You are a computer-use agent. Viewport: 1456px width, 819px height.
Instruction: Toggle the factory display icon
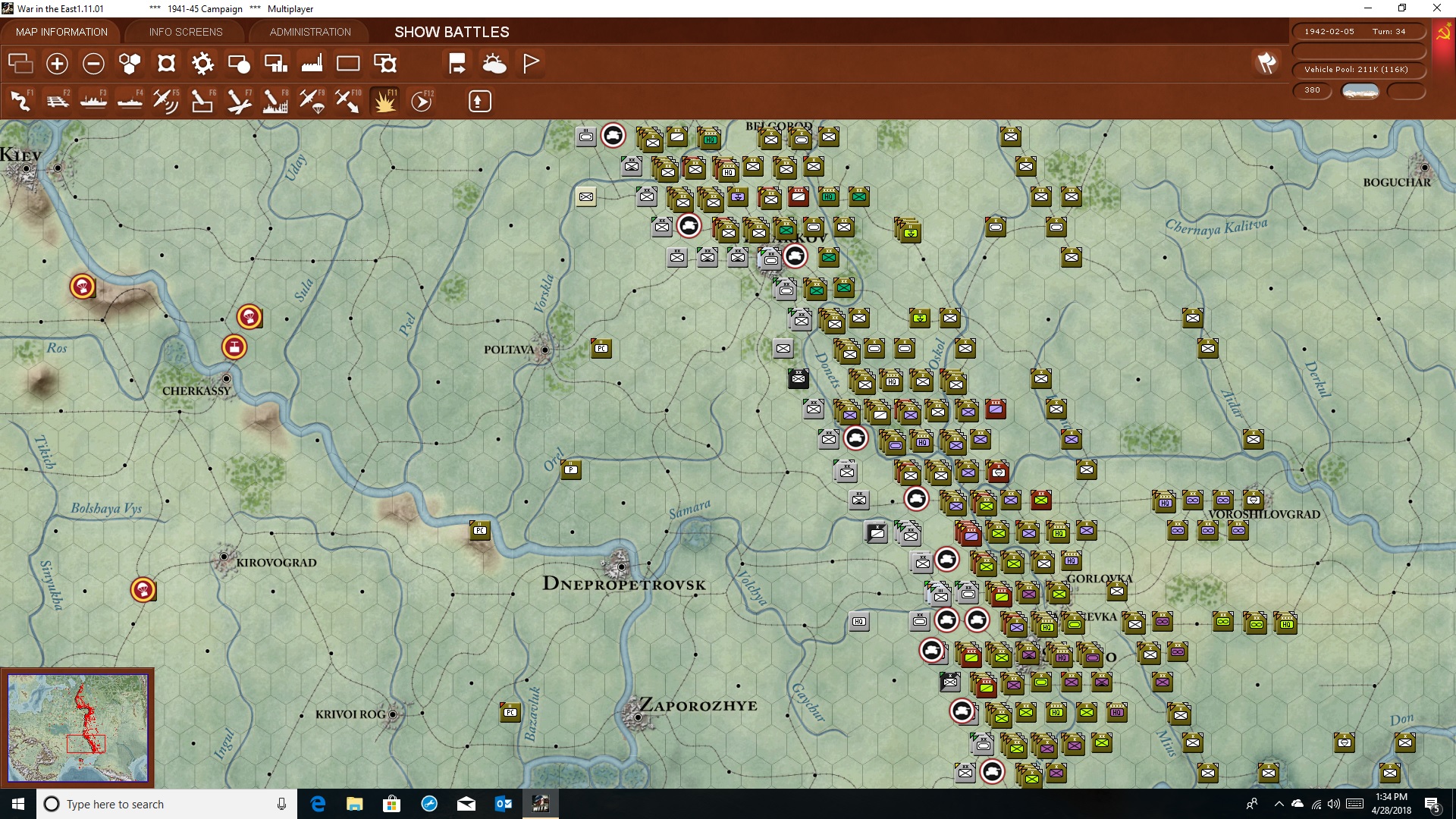(312, 64)
